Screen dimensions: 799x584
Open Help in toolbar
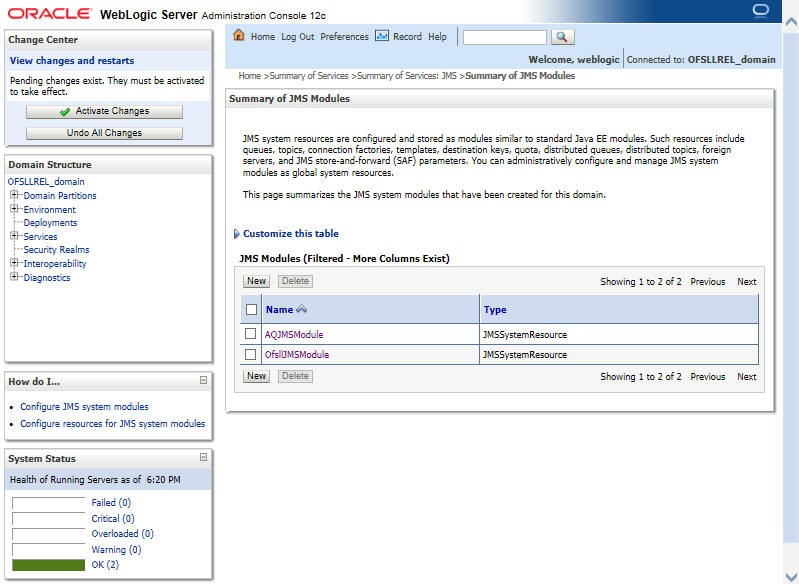pyautogui.click(x=437, y=37)
